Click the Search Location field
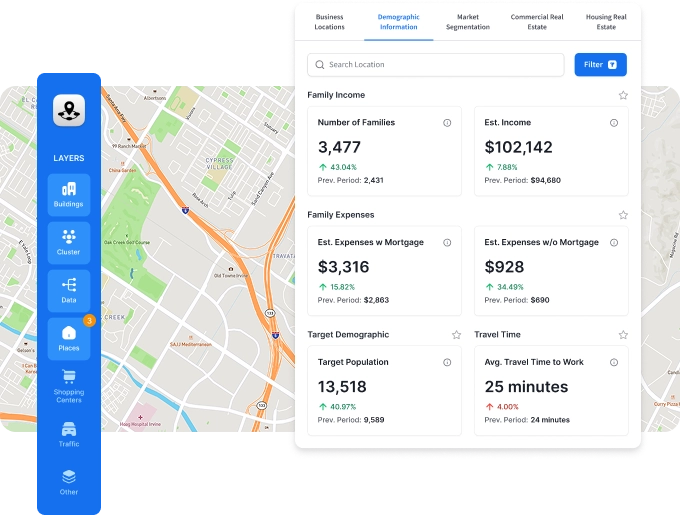The height and width of the screenshot is (515, 680). (x=436, y=65)
